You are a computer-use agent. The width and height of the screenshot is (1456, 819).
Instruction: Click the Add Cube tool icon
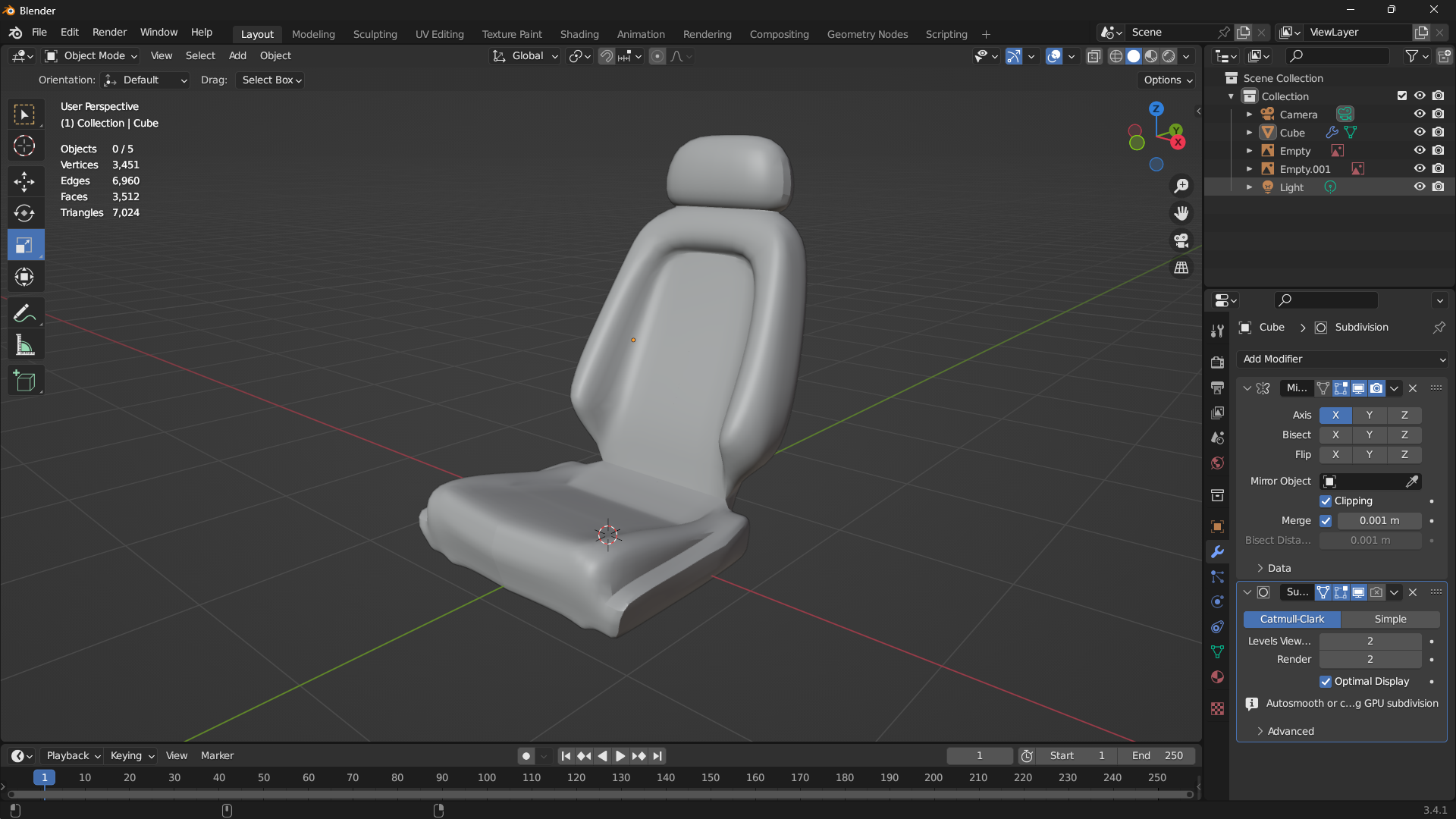coord(24,381)
